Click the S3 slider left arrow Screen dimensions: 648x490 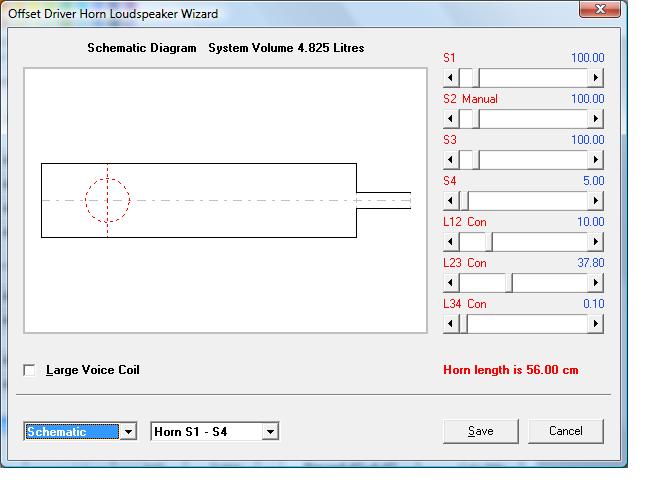(451, 159)
